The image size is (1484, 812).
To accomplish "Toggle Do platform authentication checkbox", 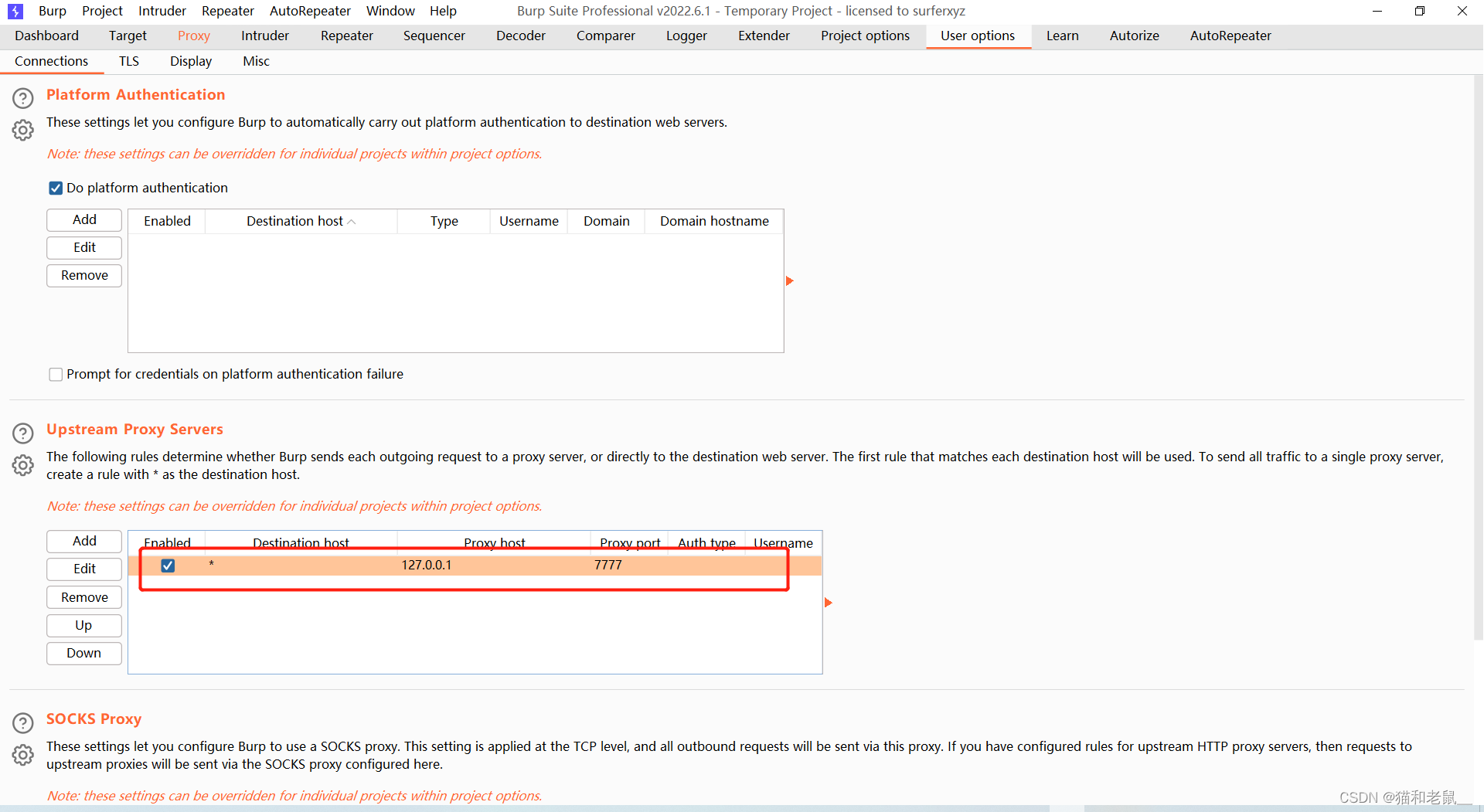I will coord(56,188).
